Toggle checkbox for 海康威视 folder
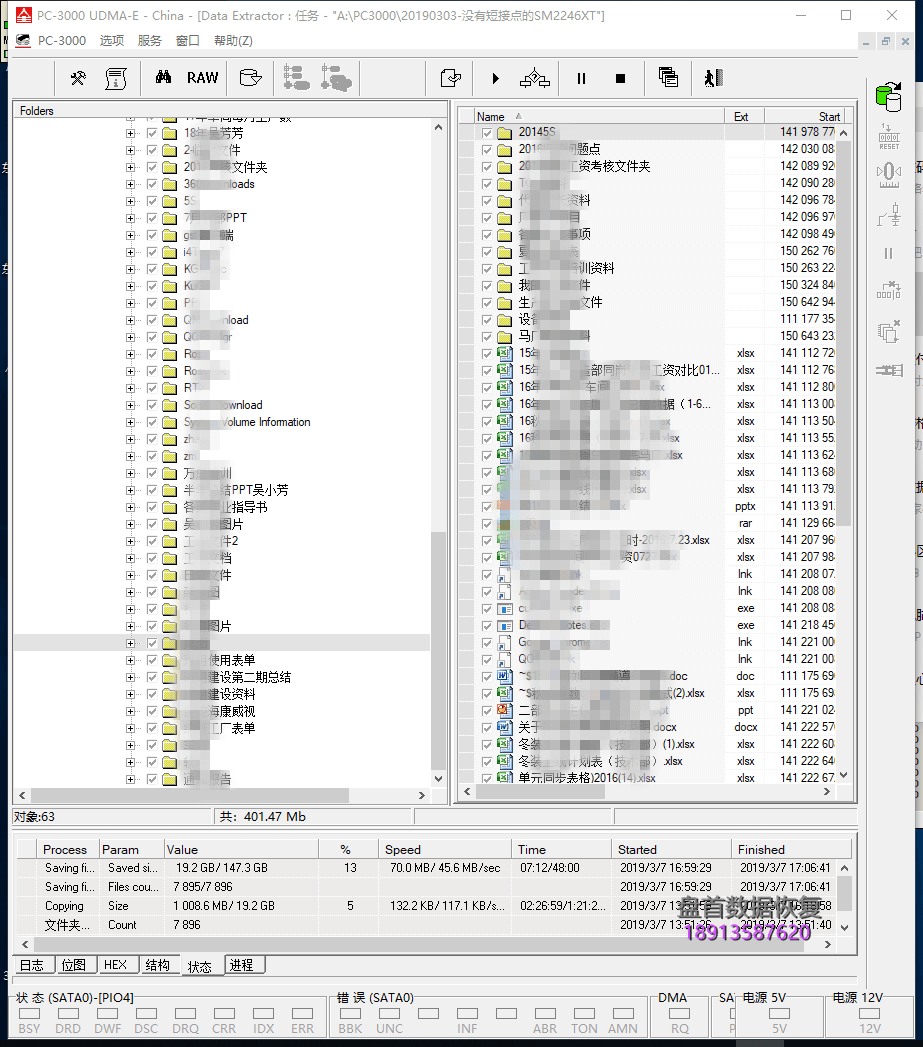This screenshot has height=1047, width=923. (x=152, y=712)
